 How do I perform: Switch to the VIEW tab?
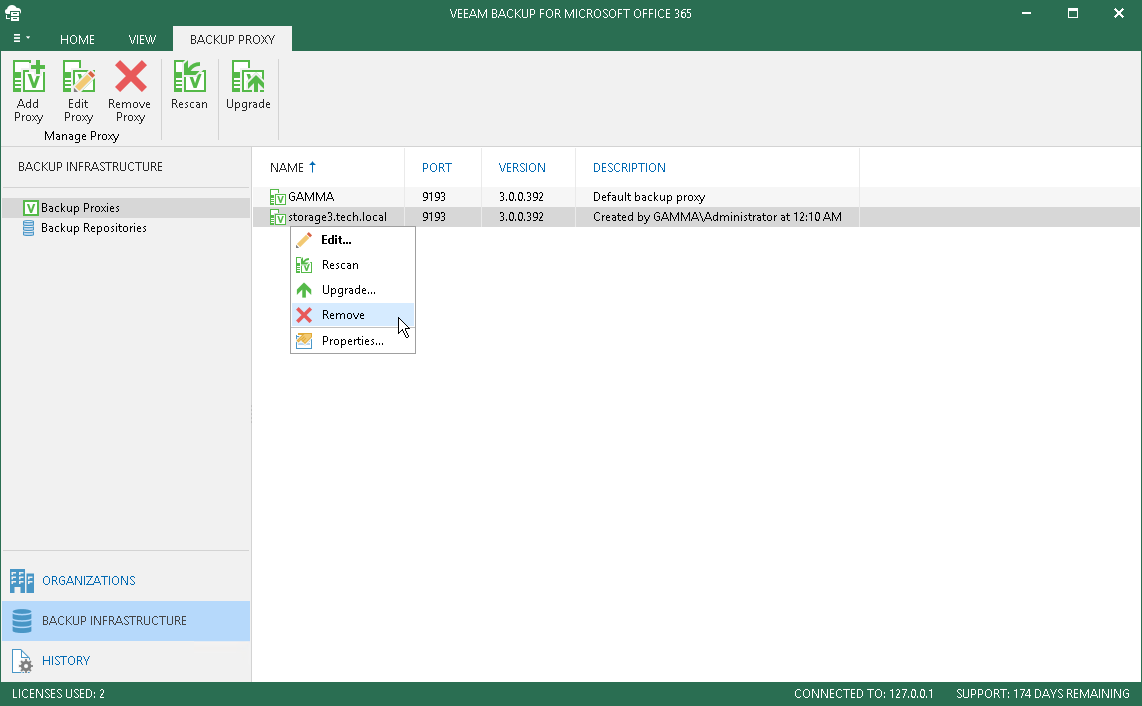(142, 39)
